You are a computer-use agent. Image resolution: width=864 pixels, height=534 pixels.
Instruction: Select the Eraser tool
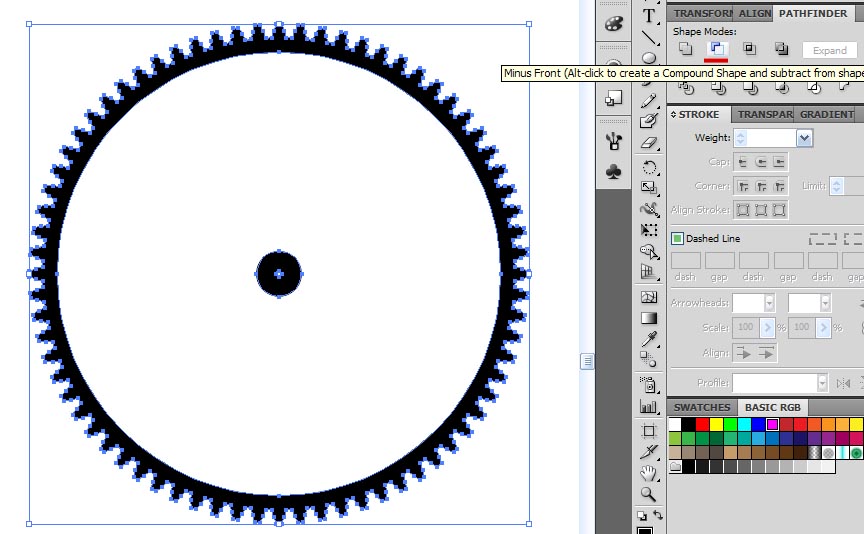pos(649,142)
